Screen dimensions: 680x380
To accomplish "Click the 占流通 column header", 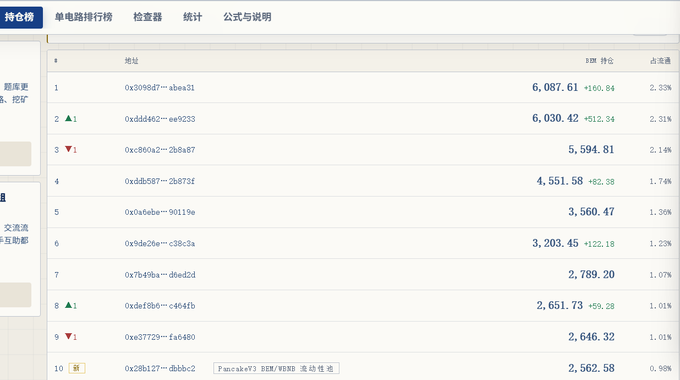I will pyautogui.click(x=660, y=61).
